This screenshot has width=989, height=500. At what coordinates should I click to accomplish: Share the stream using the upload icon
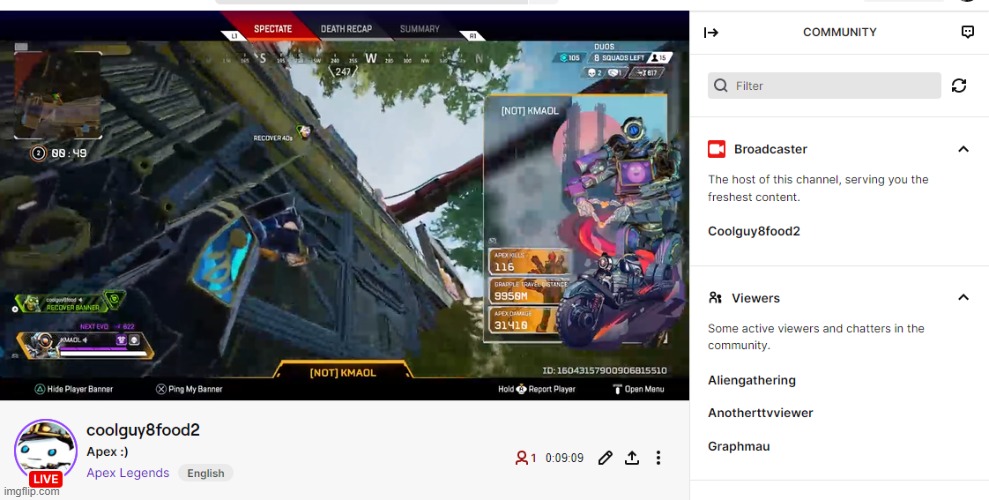click(x=632, y=458)
